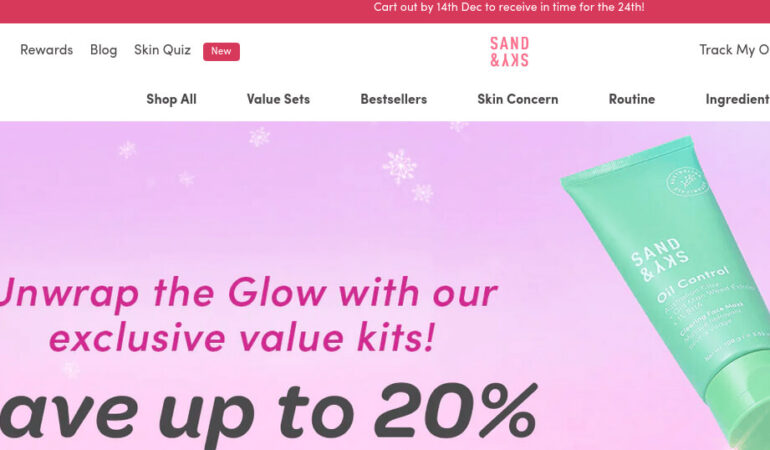
Task: Click the Save up to 20% text
Action: click(x=268, y=414)
